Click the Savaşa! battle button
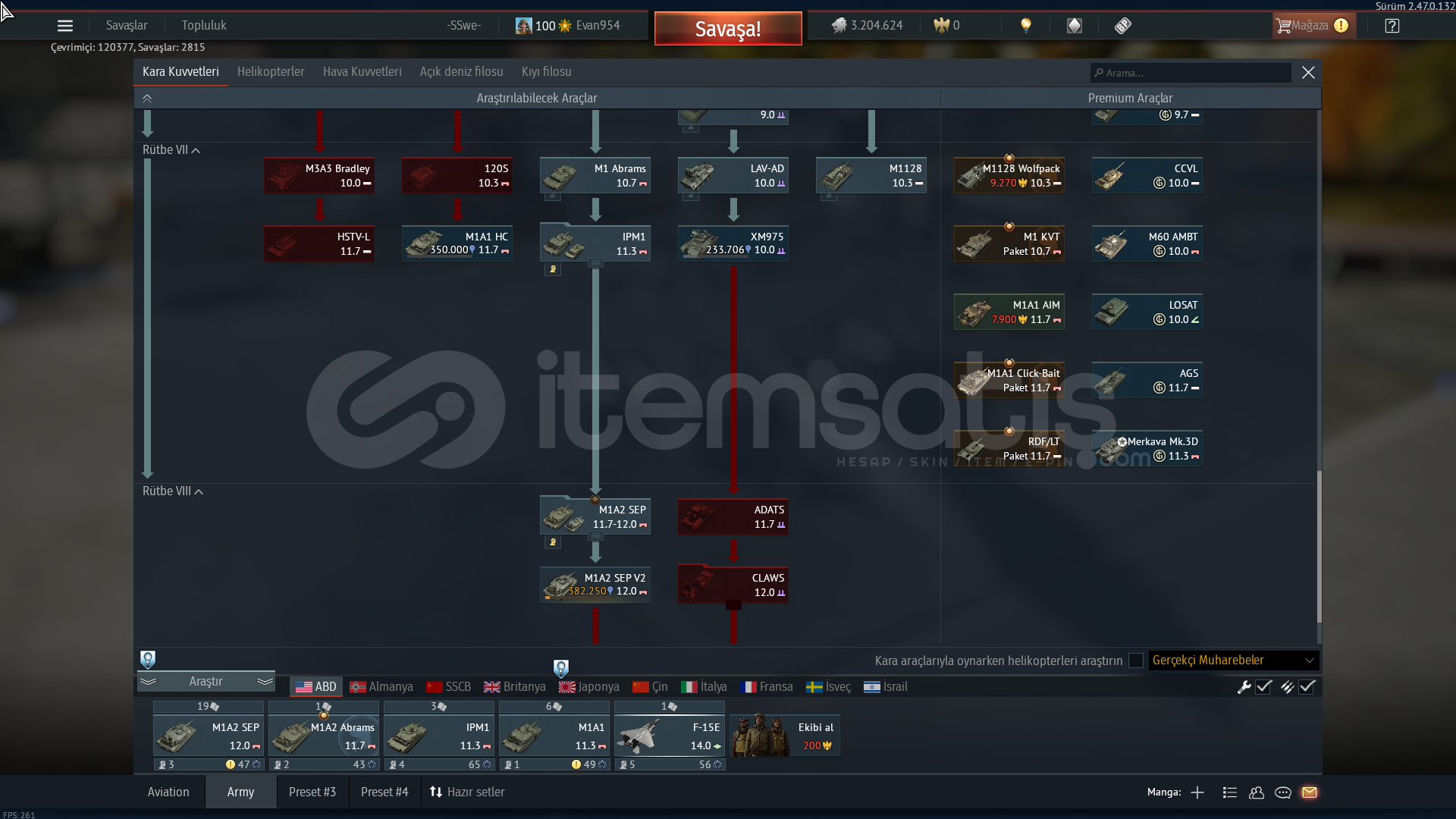Image resolution: width=1456 pixels, height=819 pixels. pyautogui.click(x=728, y=29)
